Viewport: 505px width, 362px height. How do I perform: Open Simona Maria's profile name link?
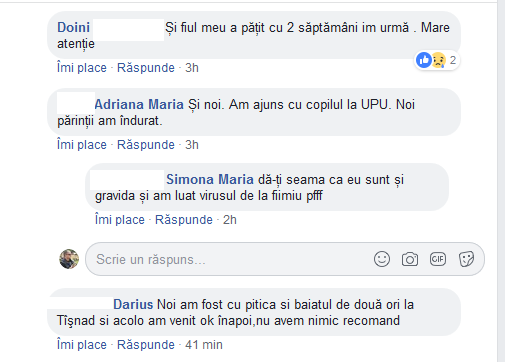pos(210,180)
